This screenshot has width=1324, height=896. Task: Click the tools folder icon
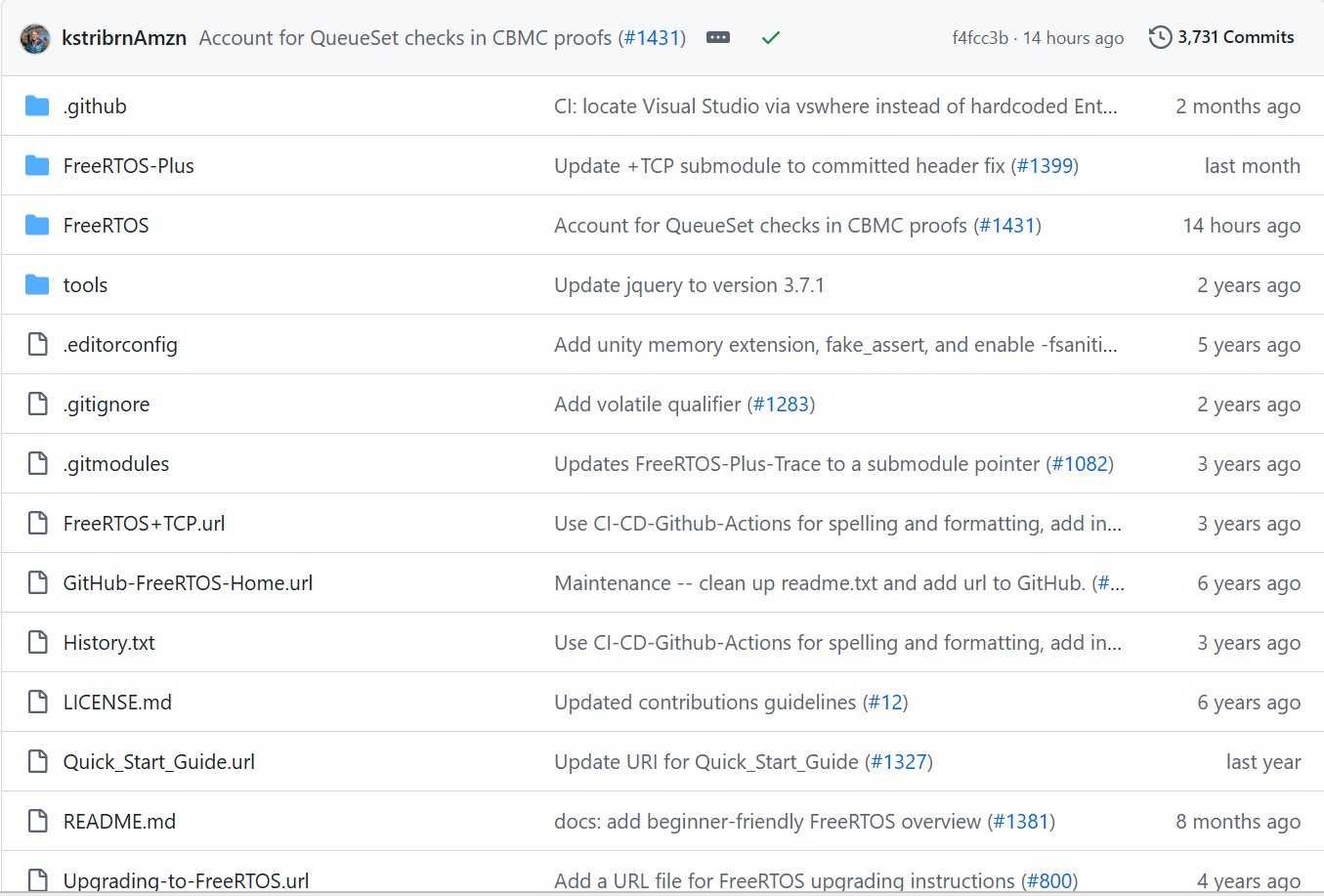37,284
